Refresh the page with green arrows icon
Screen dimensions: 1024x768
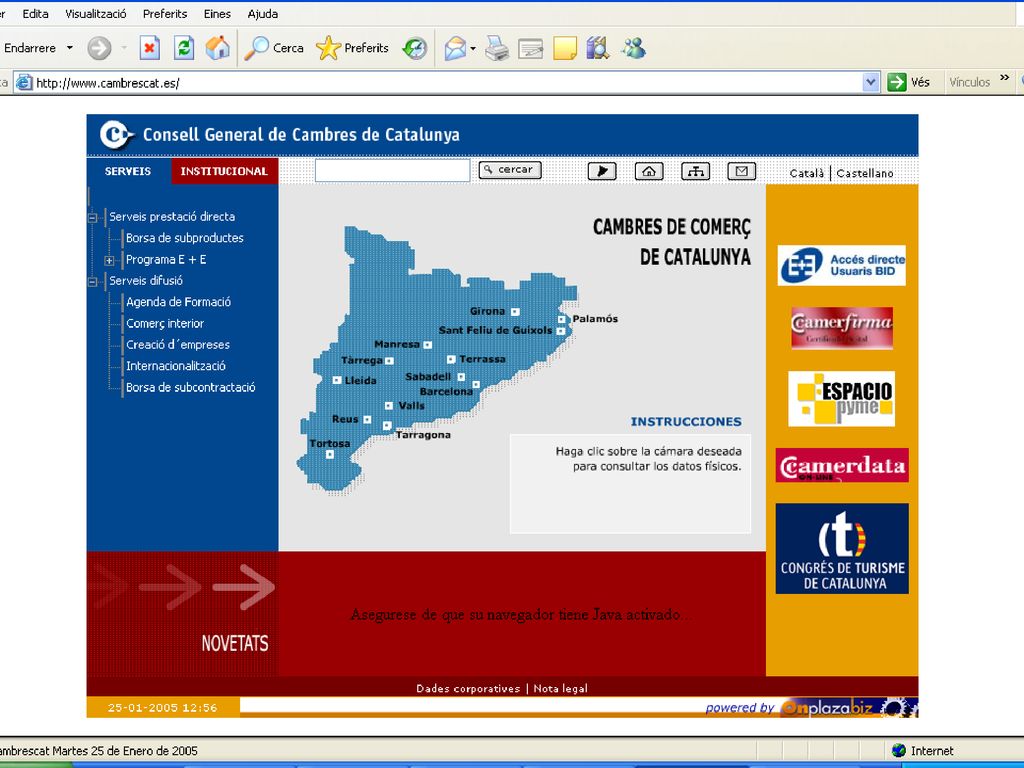tap(184, 48)
